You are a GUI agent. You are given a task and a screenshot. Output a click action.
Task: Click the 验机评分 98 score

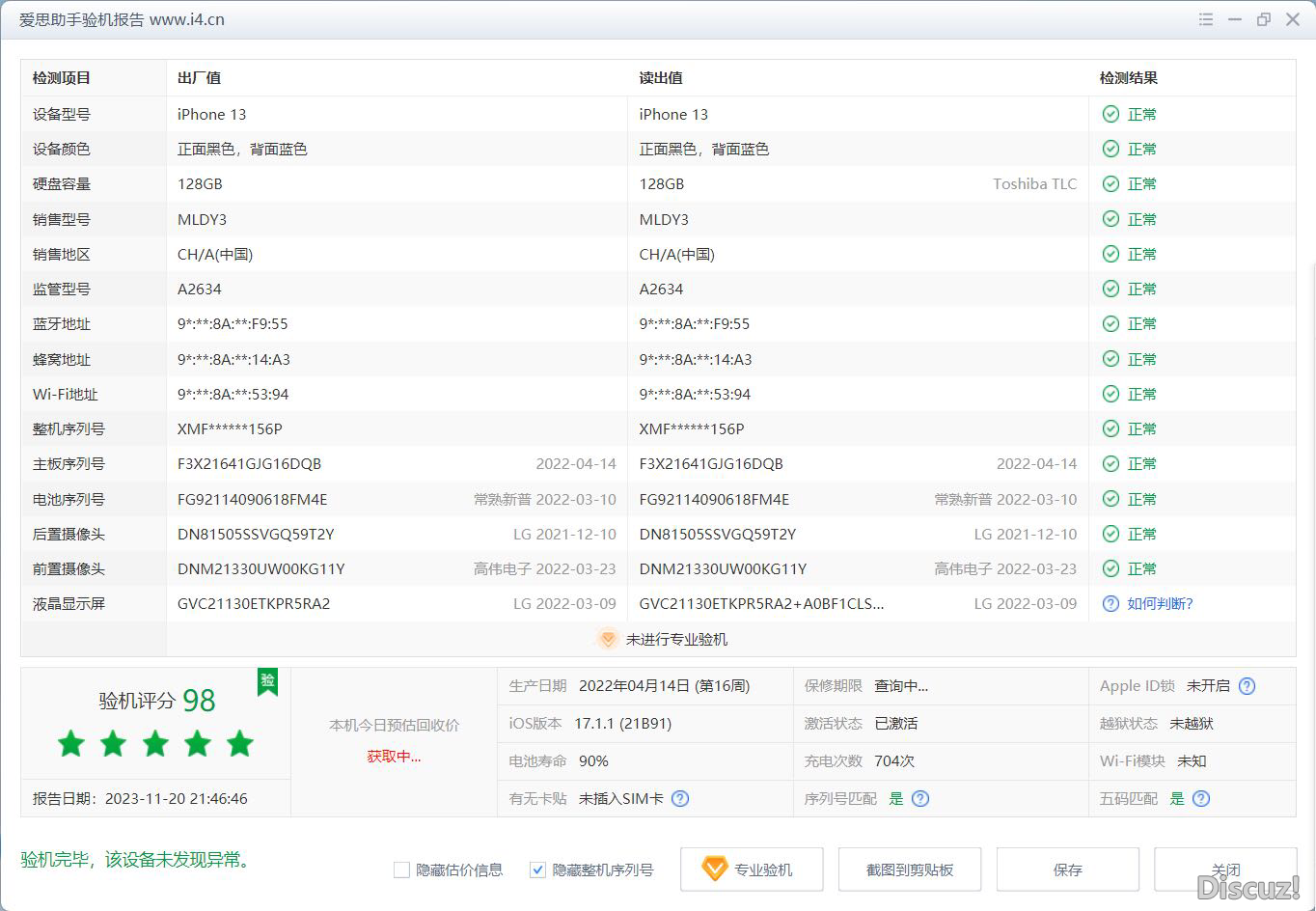point(157,700)
